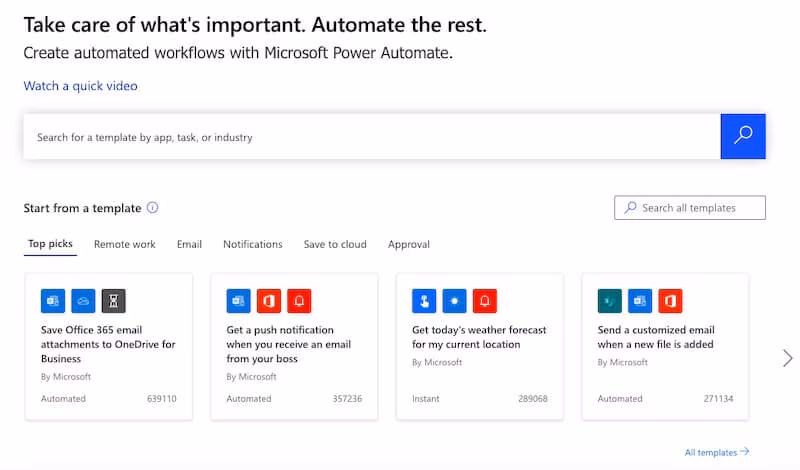
Task: Switch to the Remote work tab
Action: click(x=125, y=244)
